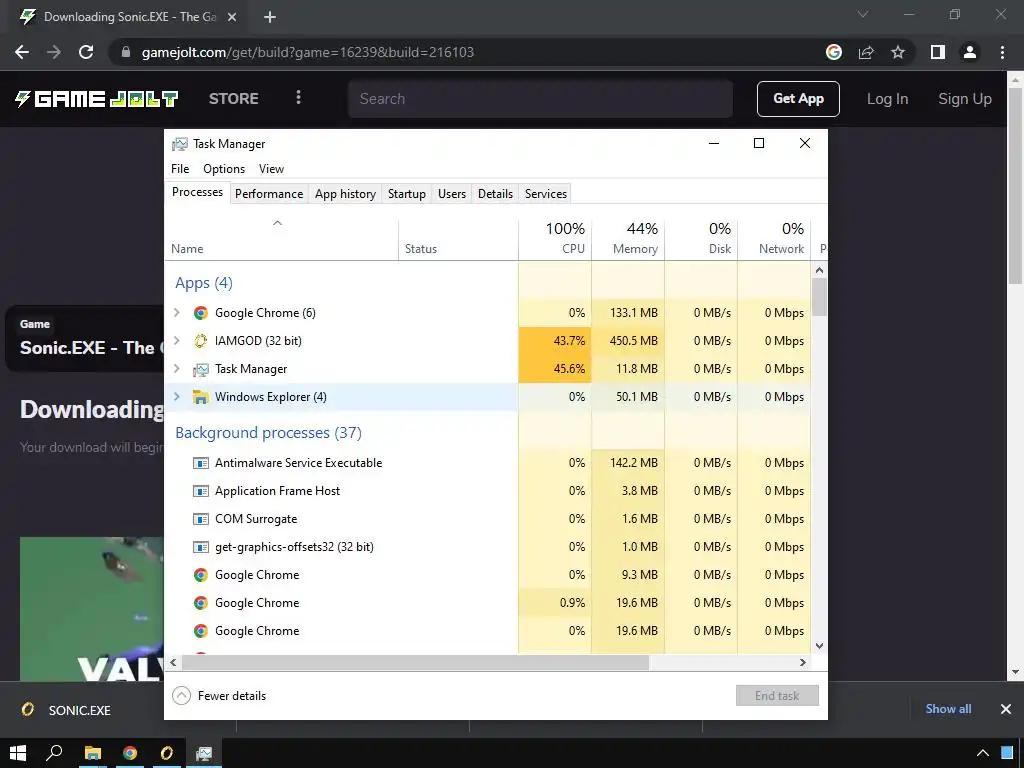Click the Windows Explorer folder icon
The width and height of the screenshot is (1024, 768).
coord(200,397)
